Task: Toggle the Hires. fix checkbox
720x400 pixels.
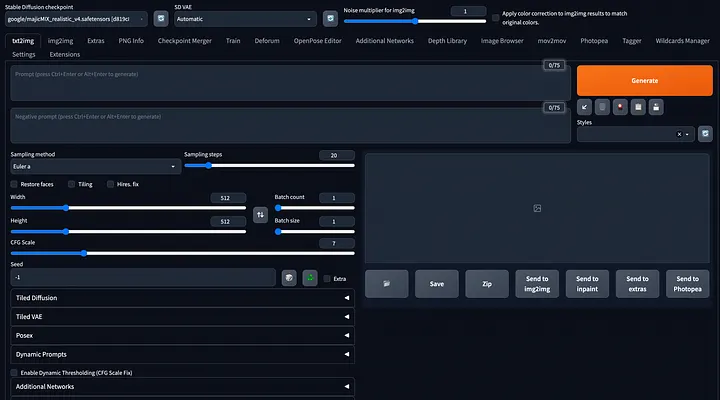Action: click(x=109, y=184)
